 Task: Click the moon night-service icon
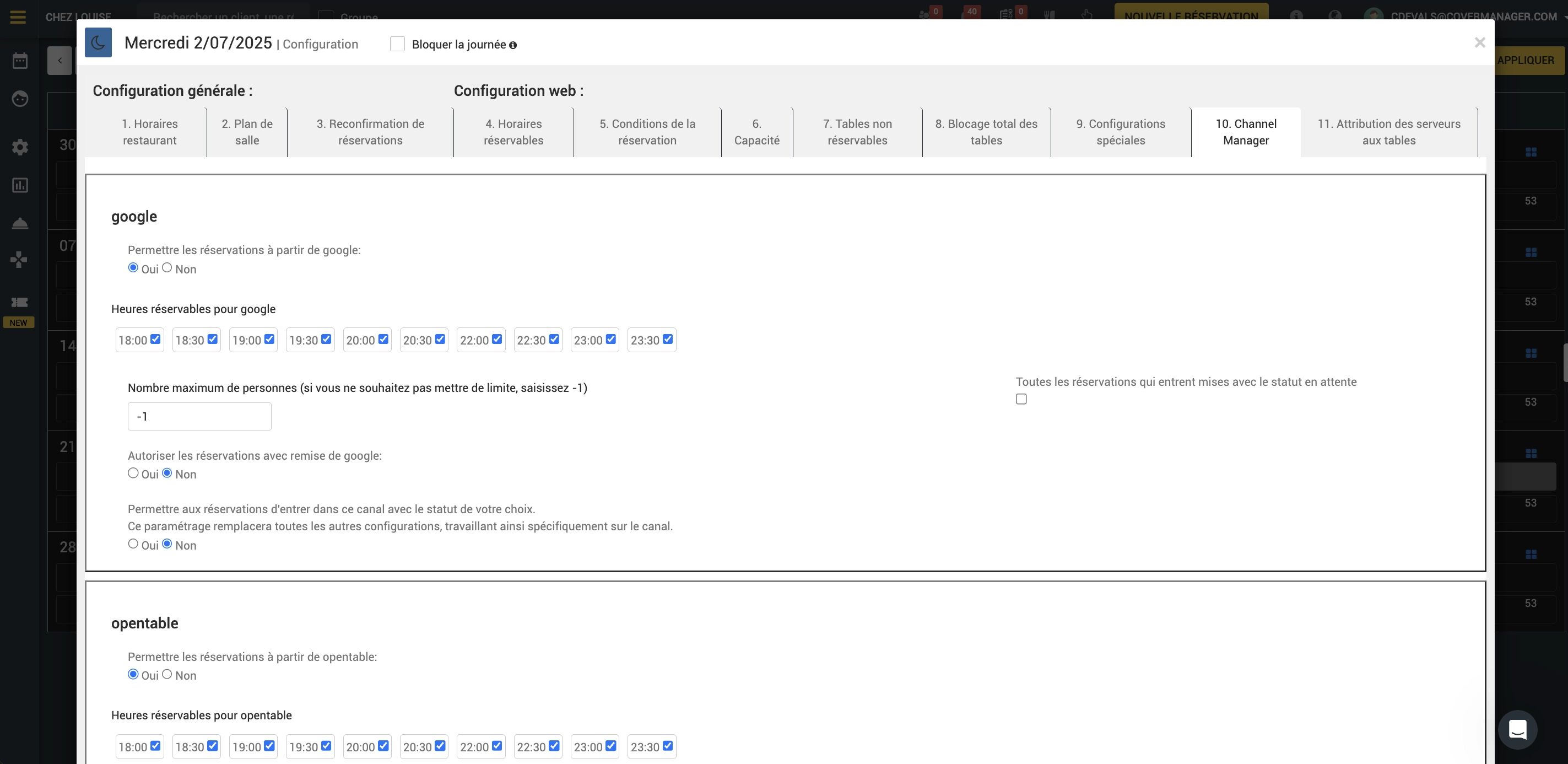(x=98, y=42)
